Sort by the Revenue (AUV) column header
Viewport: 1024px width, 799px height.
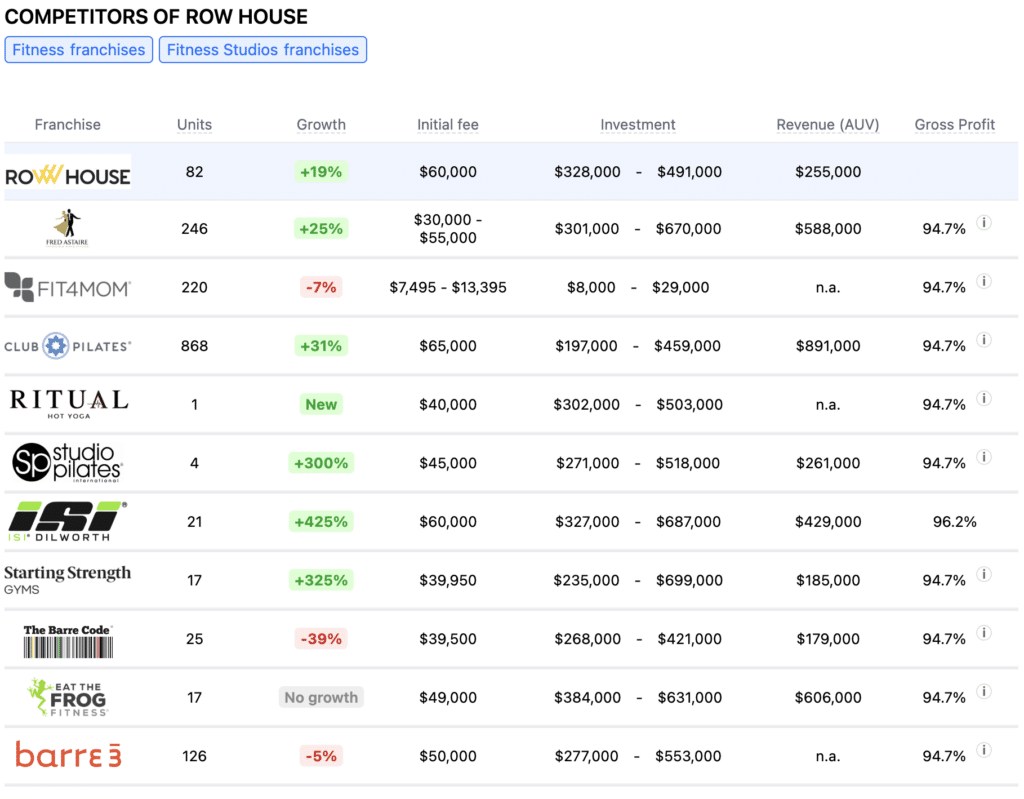pyautogui.click(x=827, y=124)
